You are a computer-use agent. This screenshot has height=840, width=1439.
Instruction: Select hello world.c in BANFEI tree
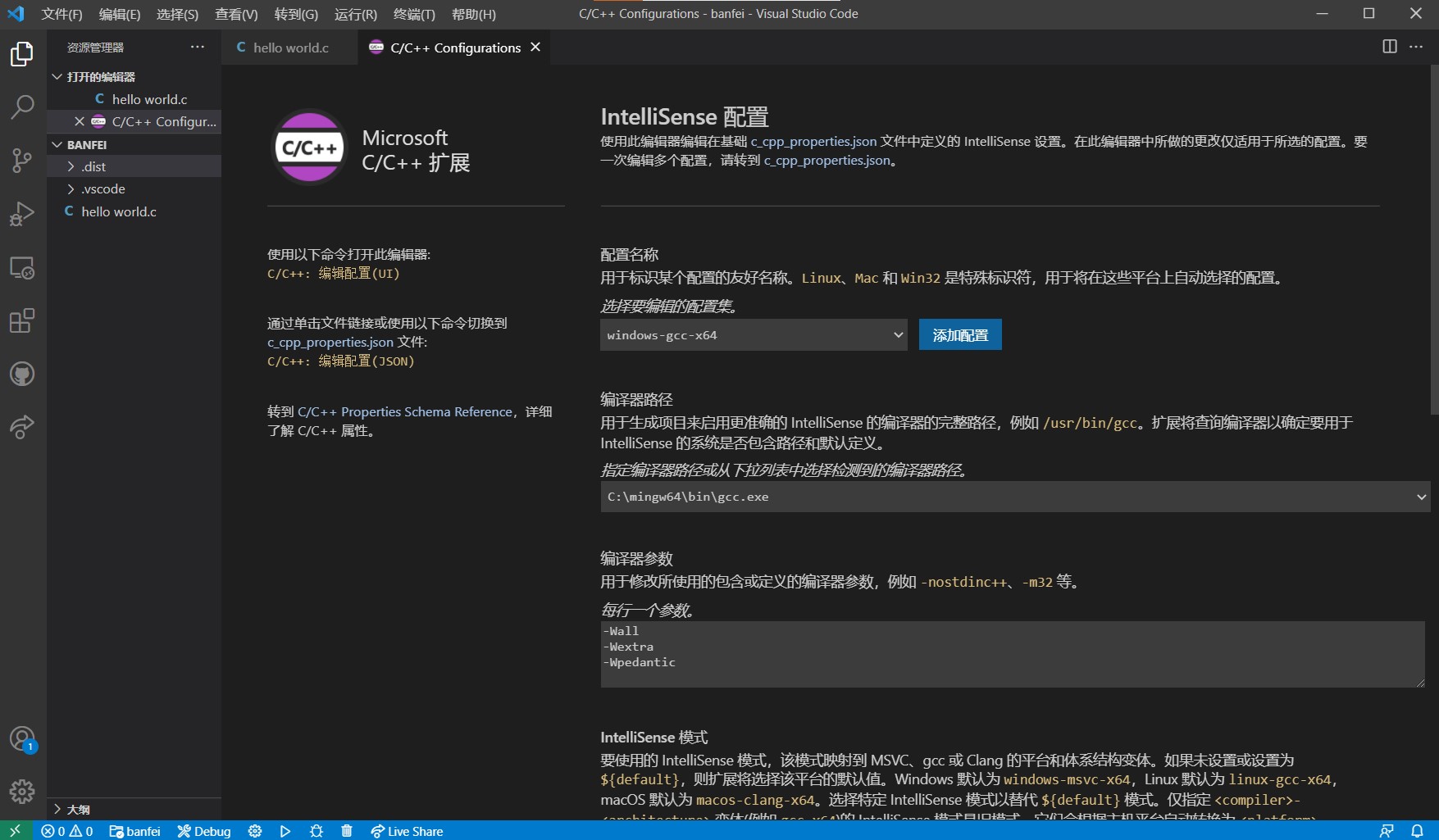134,211
